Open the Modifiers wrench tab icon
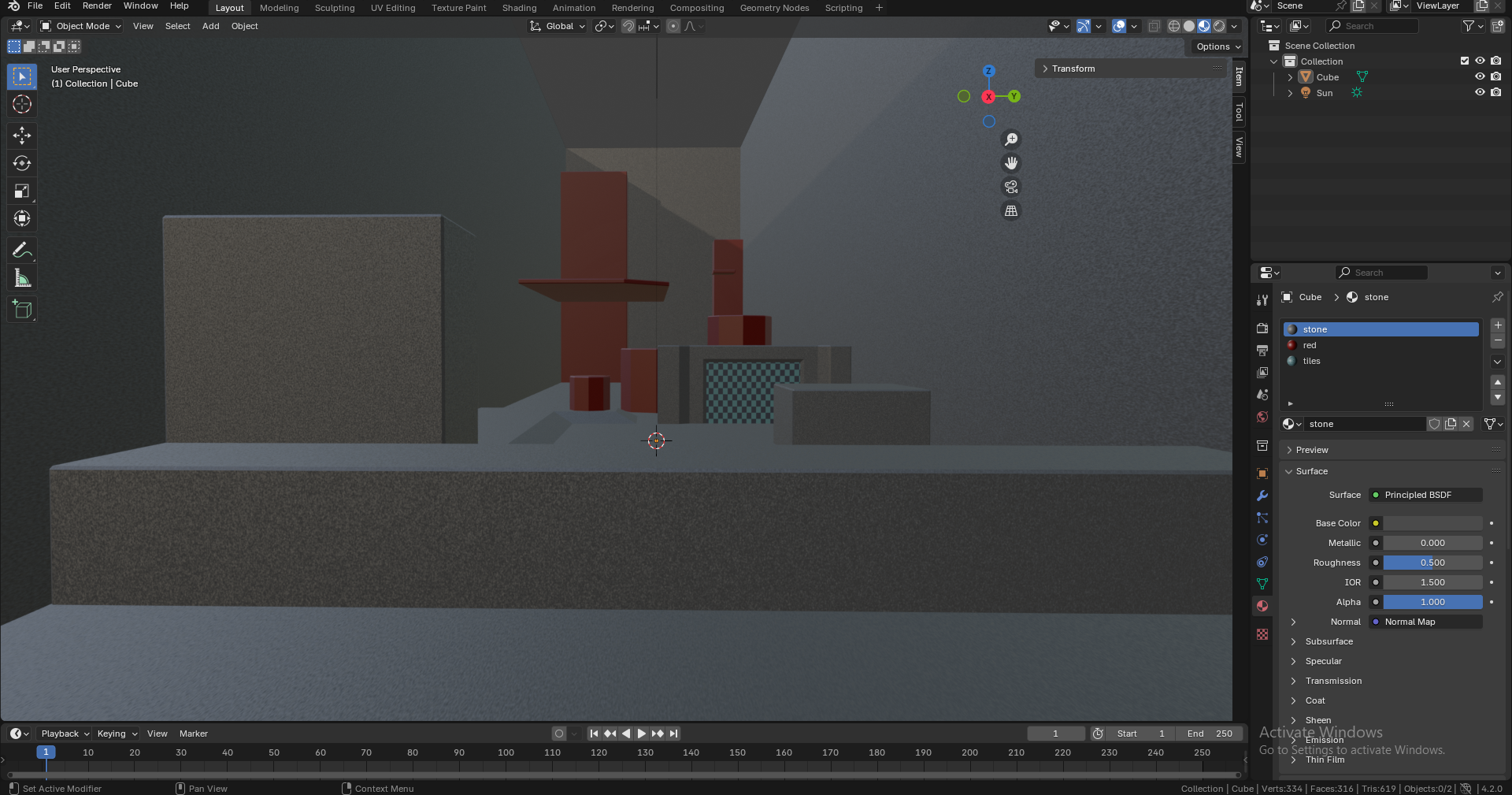The height and width of the screenshot is (795, 1512). 1262,496
